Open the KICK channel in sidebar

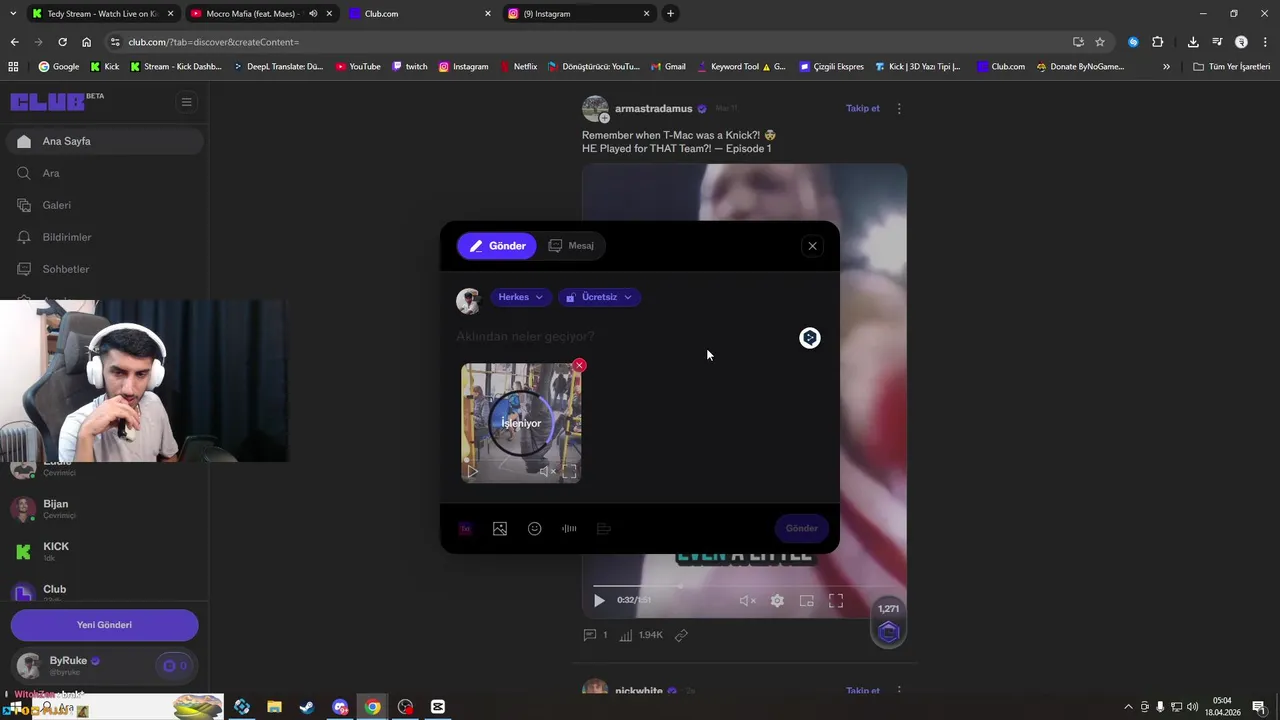click(x=104, y=551)
